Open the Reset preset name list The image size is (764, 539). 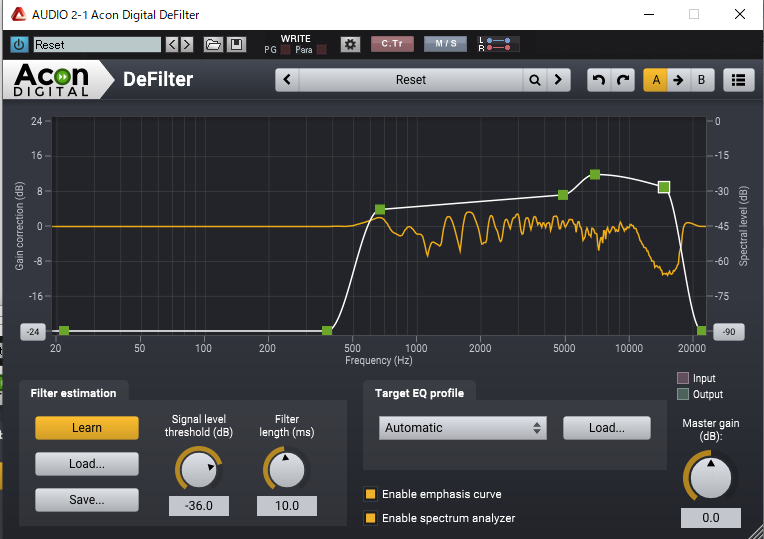411,80
